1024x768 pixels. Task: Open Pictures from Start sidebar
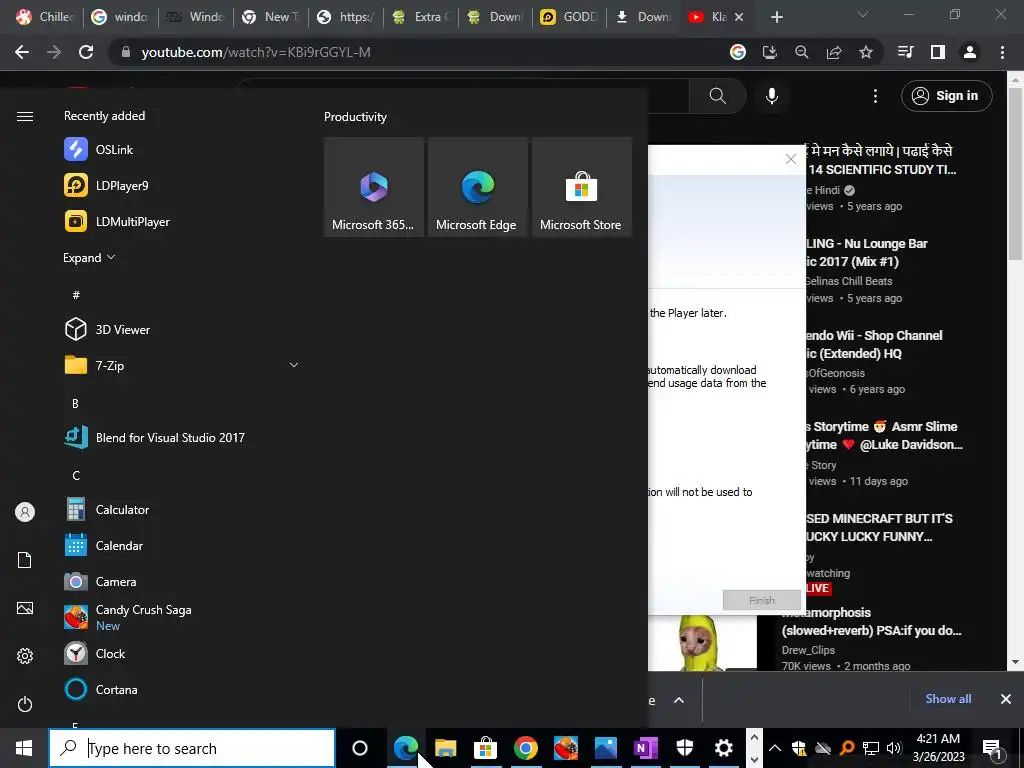point(25,608)
